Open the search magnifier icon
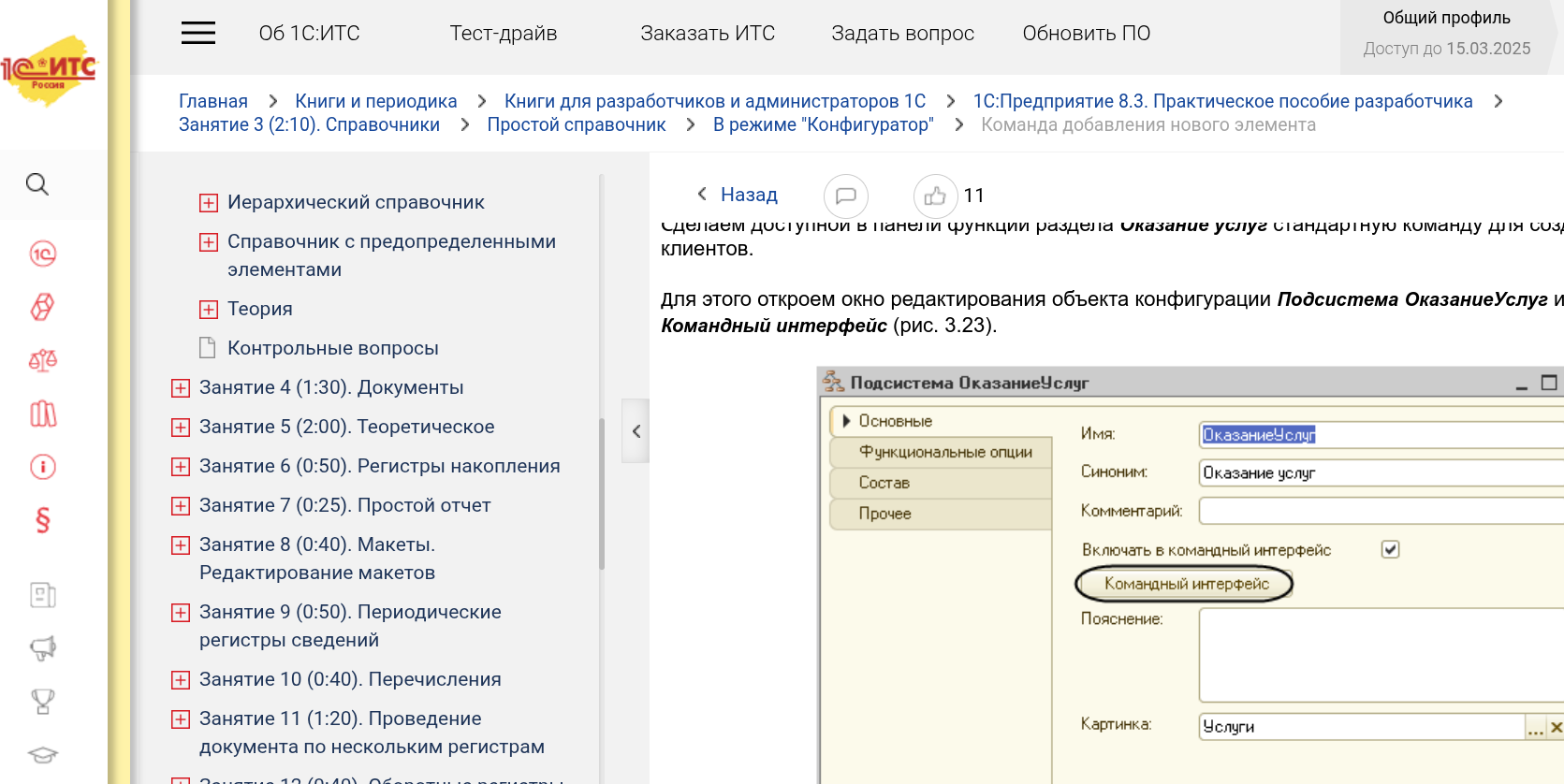The width and height of the screenshot is (1564, 784). [37, 184]
